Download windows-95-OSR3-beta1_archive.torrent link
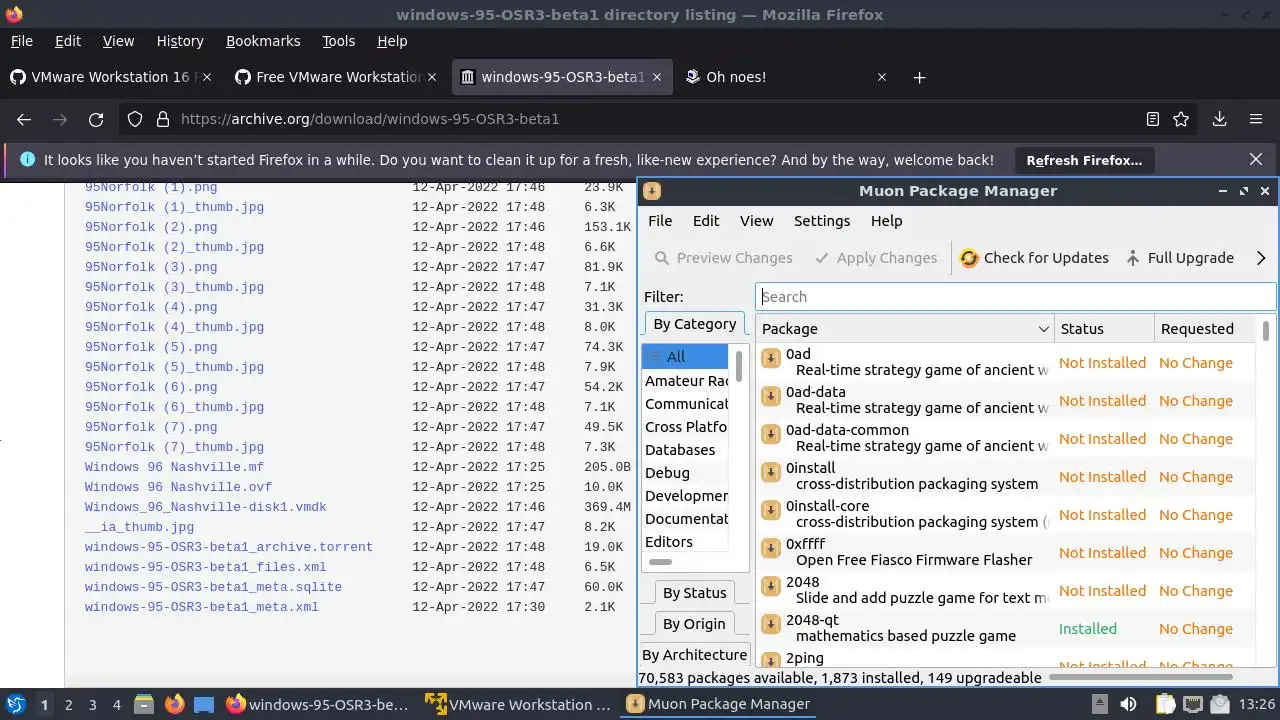The width and height of the screenshot is (1280, 720). (x=229, y=547)
